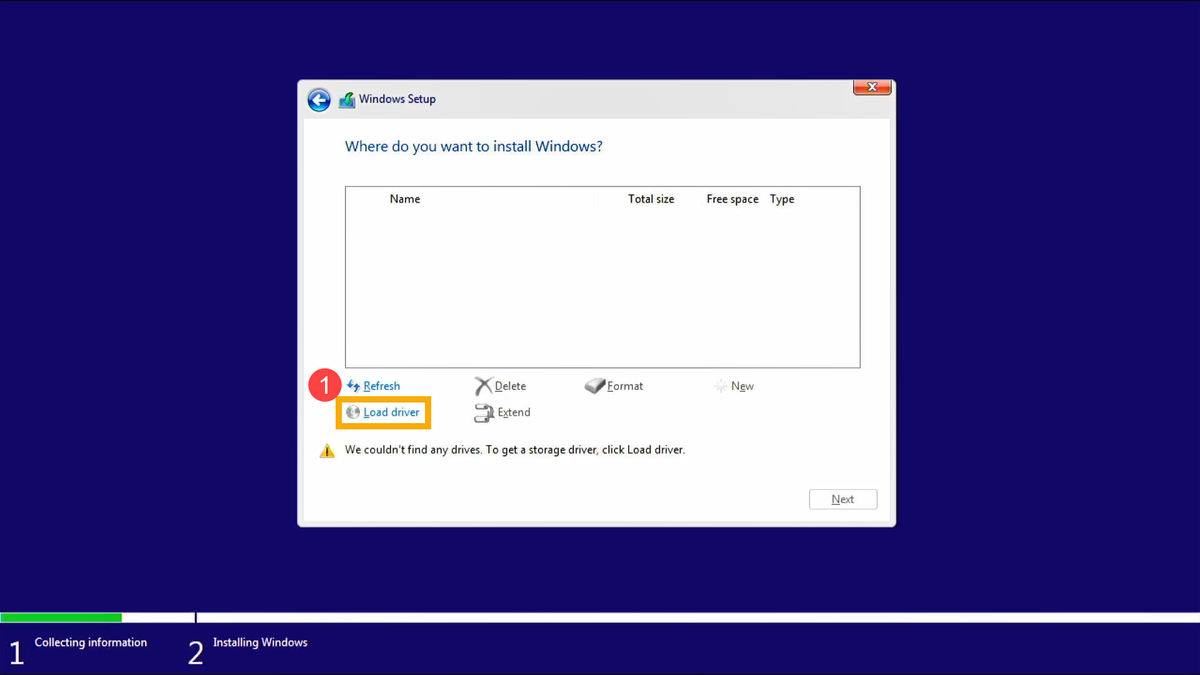The image size is (1200, 675).
Task: Click the Delete X icon
Action: coord(484,386)
